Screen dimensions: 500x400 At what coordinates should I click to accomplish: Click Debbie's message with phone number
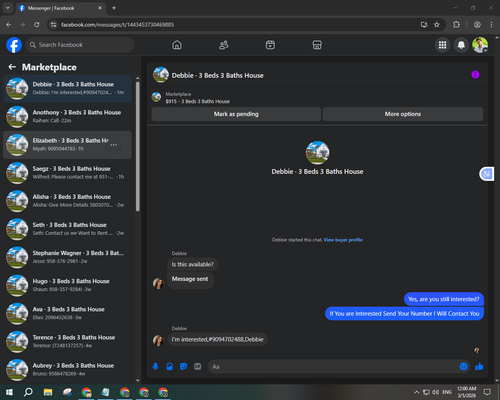pos(217,339)
